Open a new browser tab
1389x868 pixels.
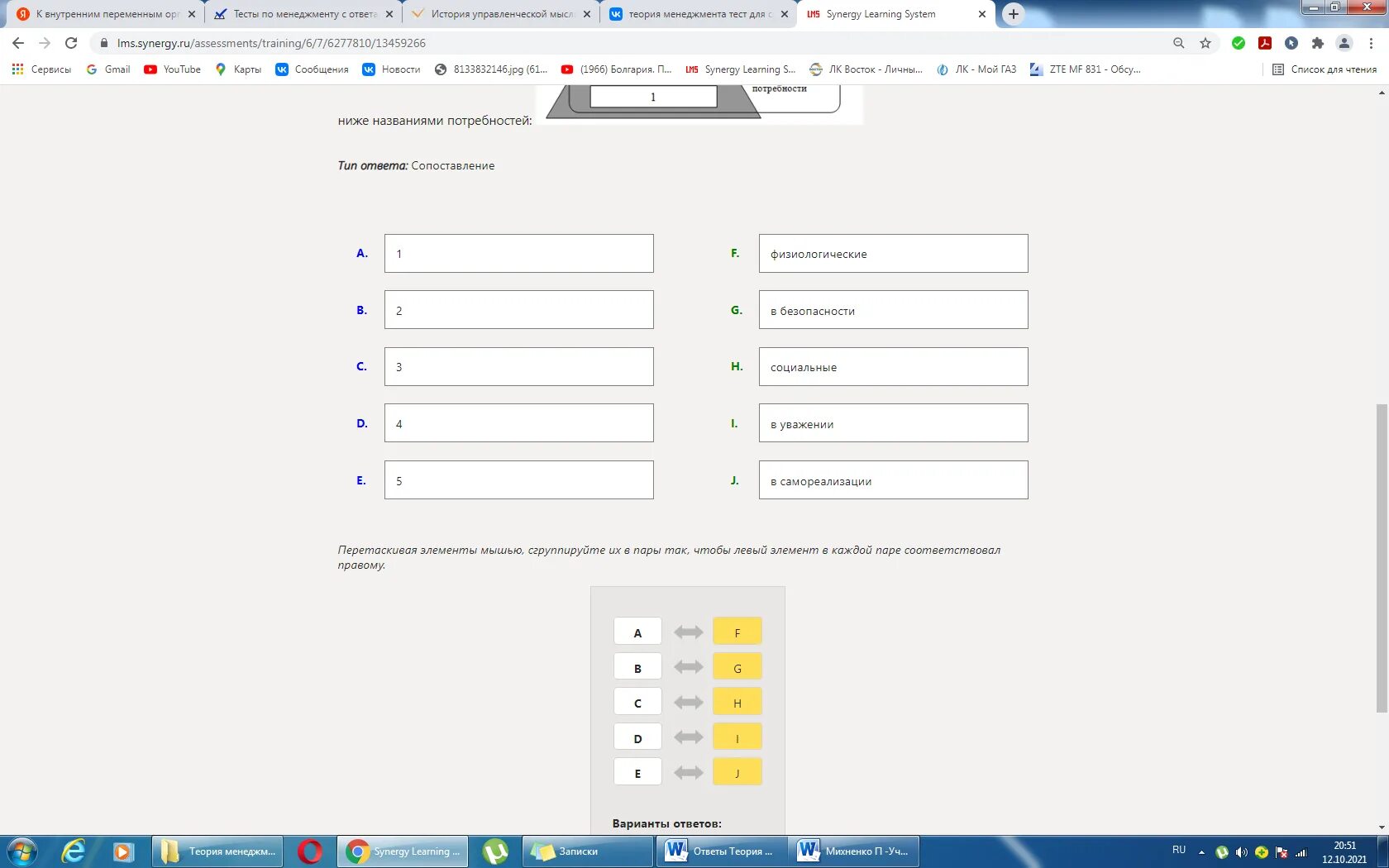pos(1014,14)
